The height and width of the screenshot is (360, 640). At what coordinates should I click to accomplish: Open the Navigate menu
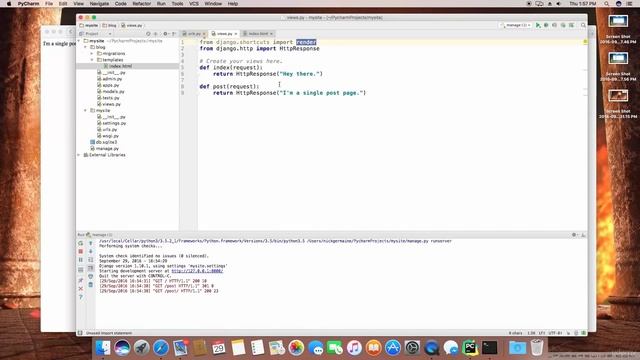pyautogui.click(x=99, y=4)
